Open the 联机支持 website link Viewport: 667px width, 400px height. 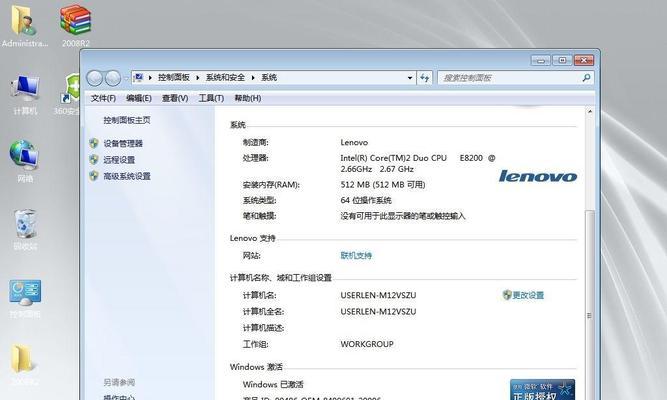pyautogui.click(x=356, y=255)
